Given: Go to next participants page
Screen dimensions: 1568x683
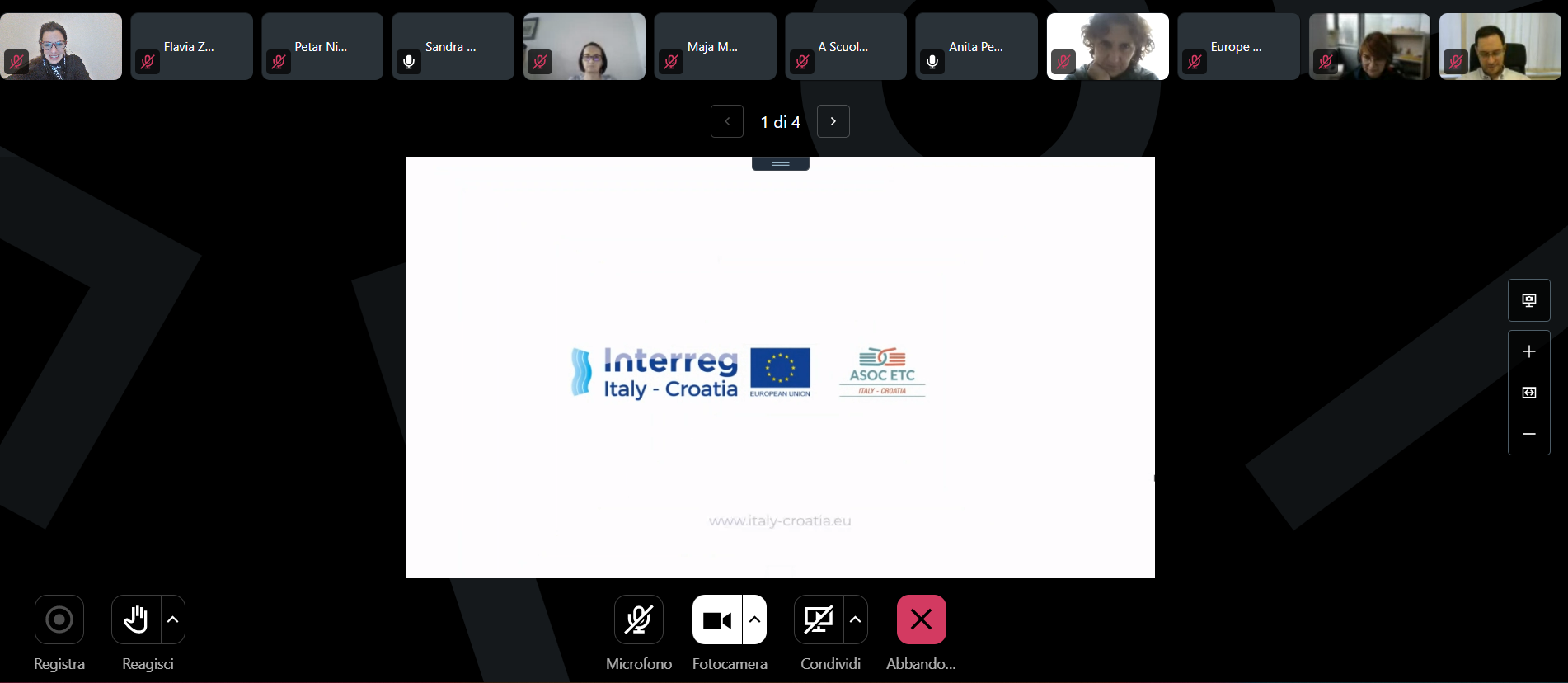Looking at the screenshot, I should [833, 121].
